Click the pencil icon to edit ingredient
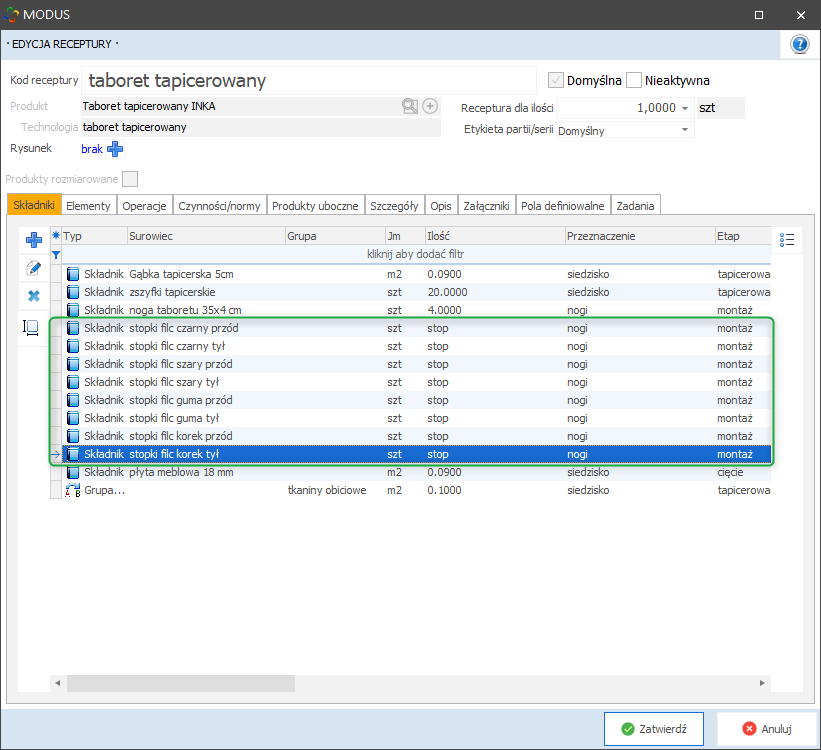This screenshot has height=750, width=821. [x=33, y=268]
